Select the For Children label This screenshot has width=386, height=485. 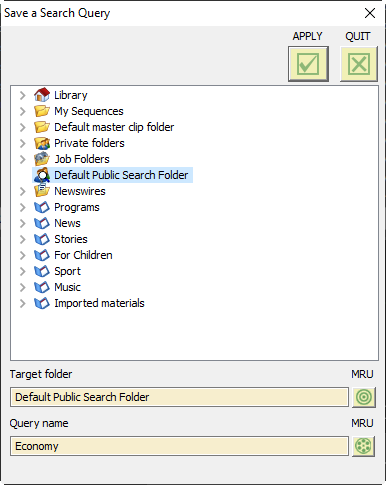pyautogui.click(x=83, y=255)
